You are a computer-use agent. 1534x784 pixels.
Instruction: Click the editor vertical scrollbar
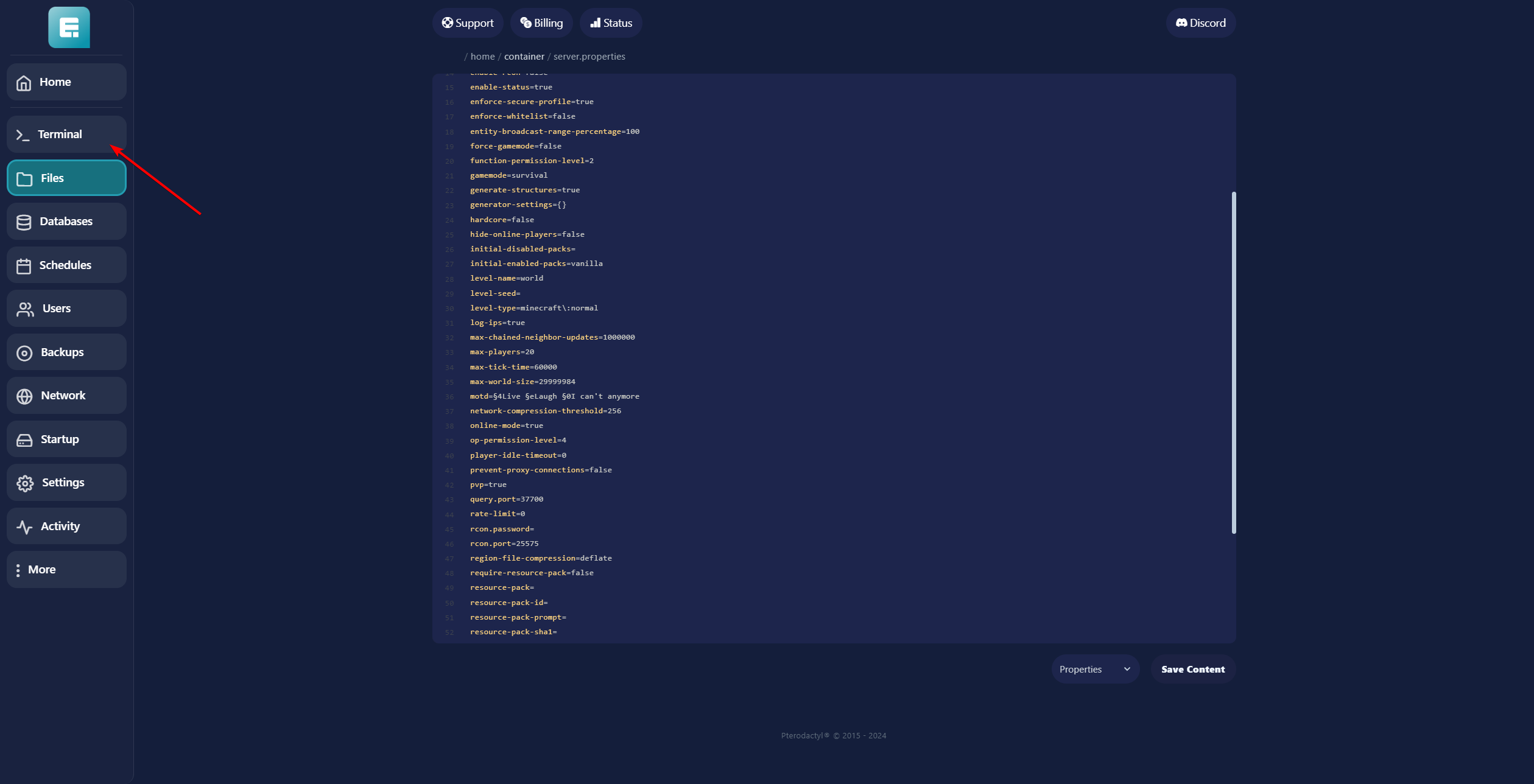point(1233,362)
